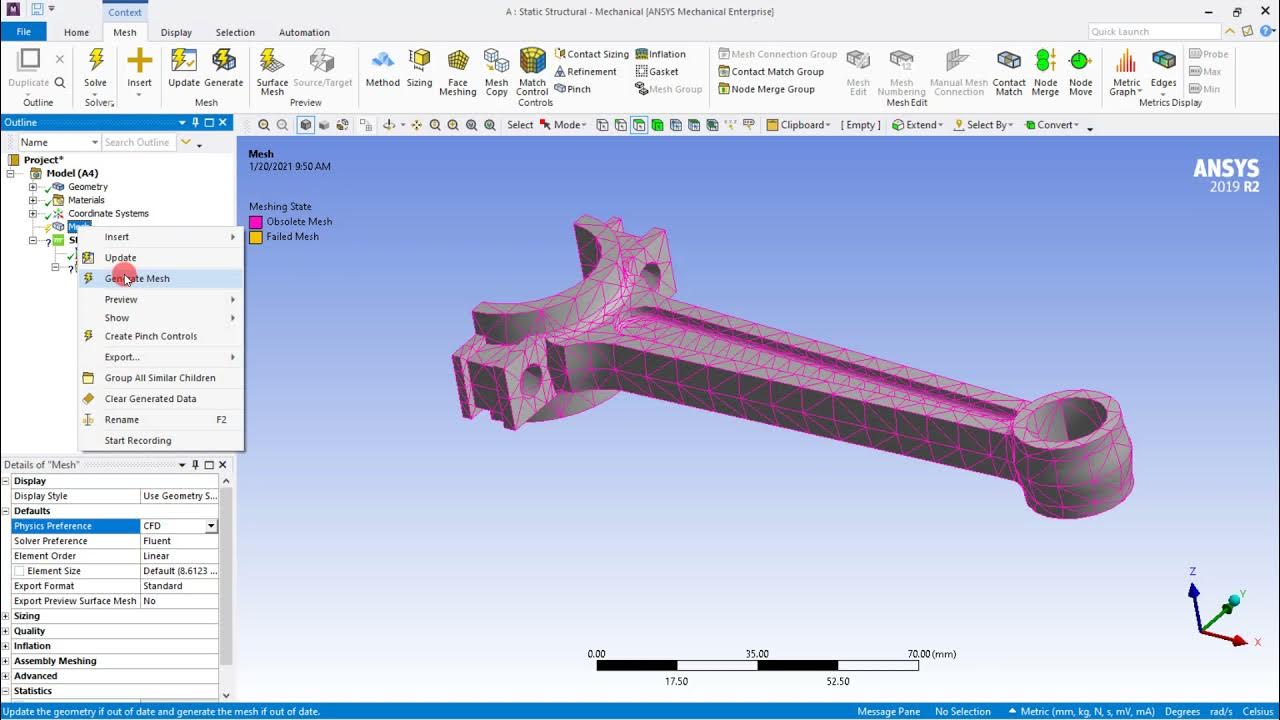This screenshot has width=1280, height=720.
Task: Click Start Recording in context menu
Action: tap(160, 441)
